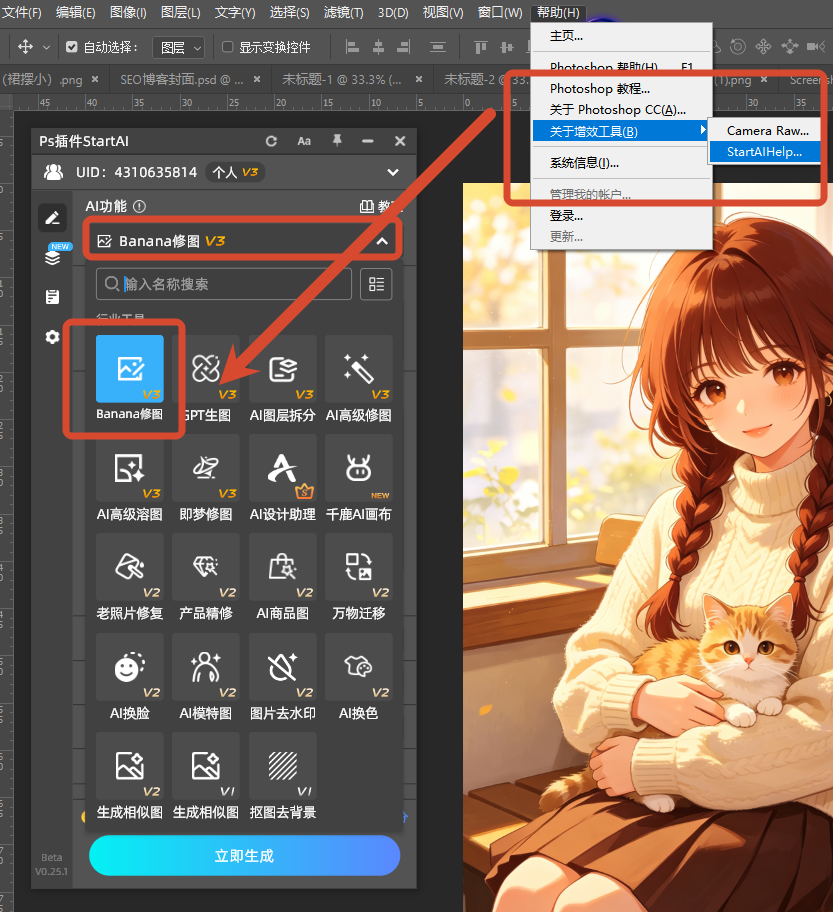Open StartAI settings gear
This screenshot has height=912, width=833.
click(x=52, y=337)
